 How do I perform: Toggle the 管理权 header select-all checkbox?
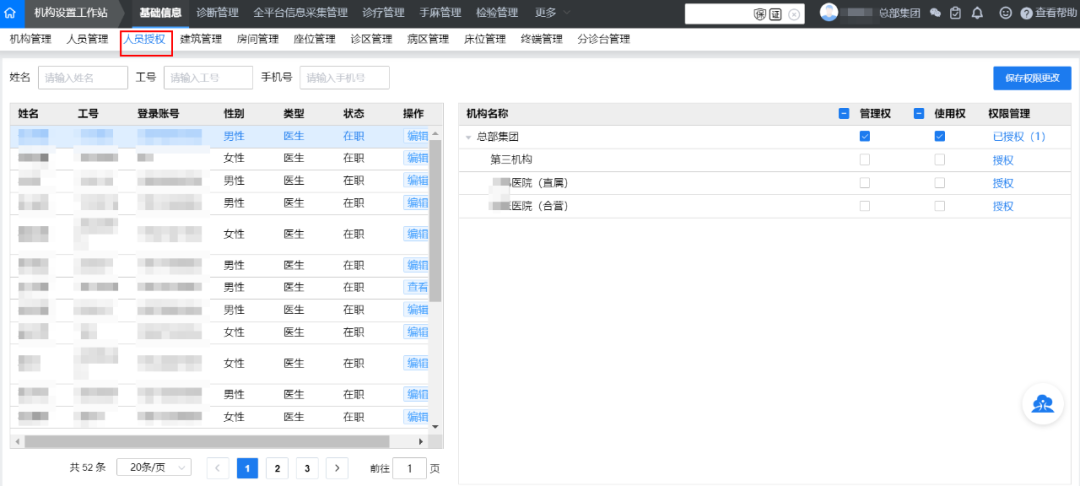point(844,113)
